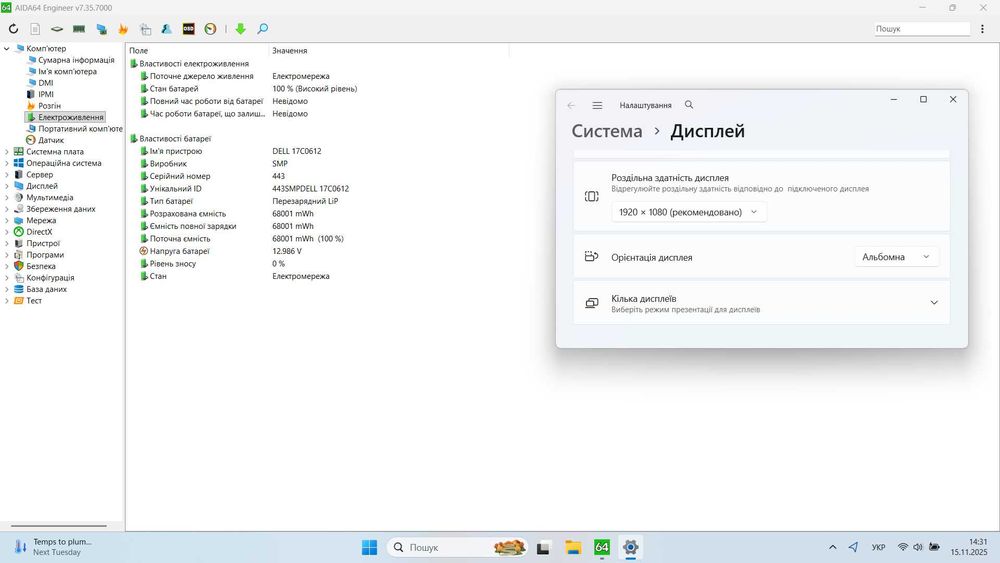
Task: Select DirectX in the tree
Action: (39, 232)
